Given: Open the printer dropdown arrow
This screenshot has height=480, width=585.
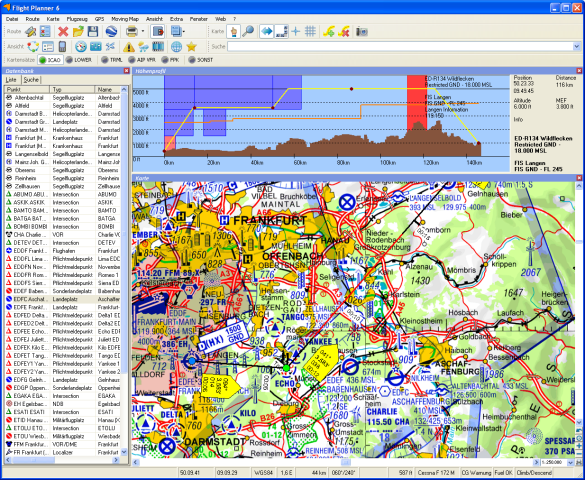Looking at the screenshot, I should click(x=143, y=32).
